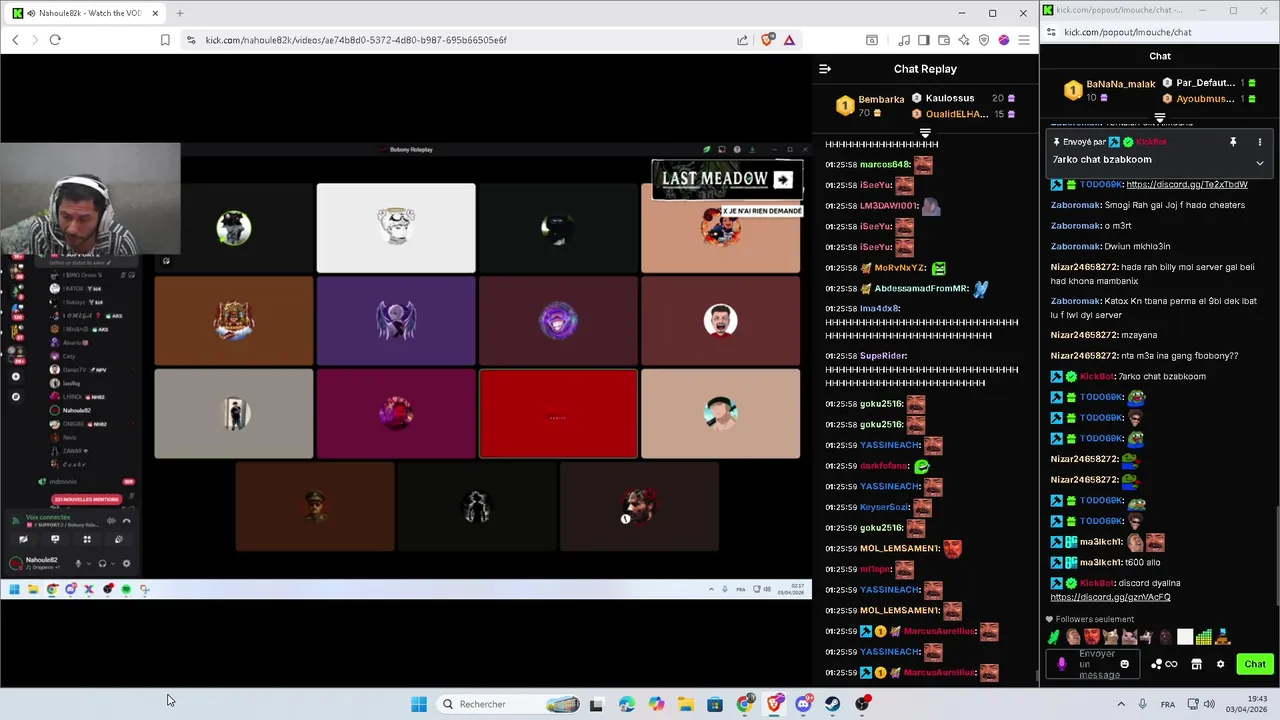The height and width of the screenshot is (720, 1280).
Task: Switch the FRA keyboard language indicator
Action: coord(1168,704)
